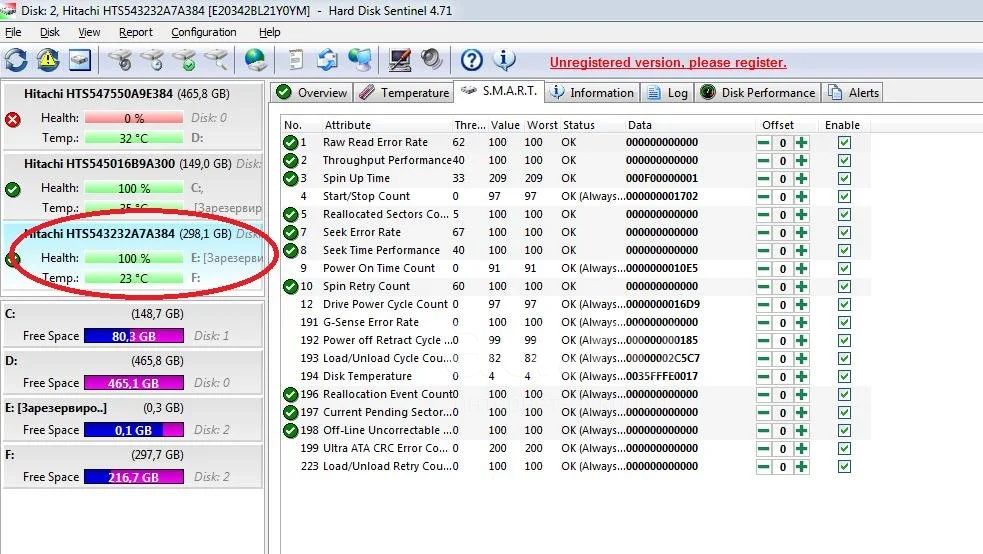
Task: Click the configuration monitor with screwdriver icon
Action: [x=399, y=60]
